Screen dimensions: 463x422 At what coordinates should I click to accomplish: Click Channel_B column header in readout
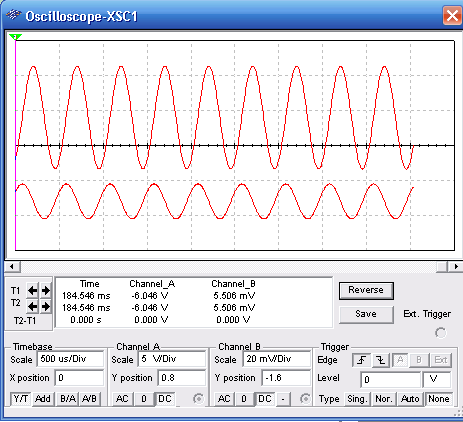[x=233, y=284]
